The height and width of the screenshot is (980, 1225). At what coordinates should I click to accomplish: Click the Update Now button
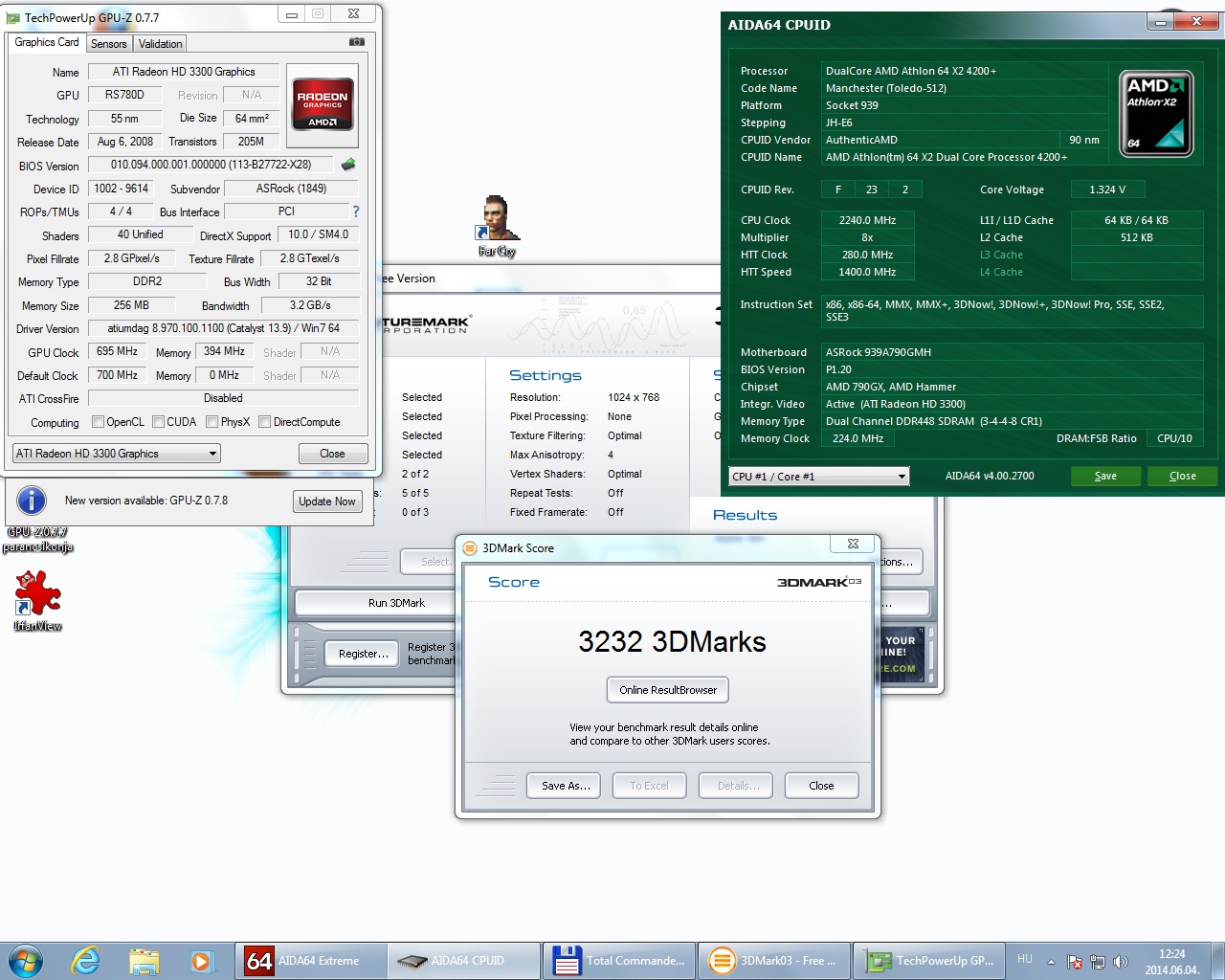327,501
